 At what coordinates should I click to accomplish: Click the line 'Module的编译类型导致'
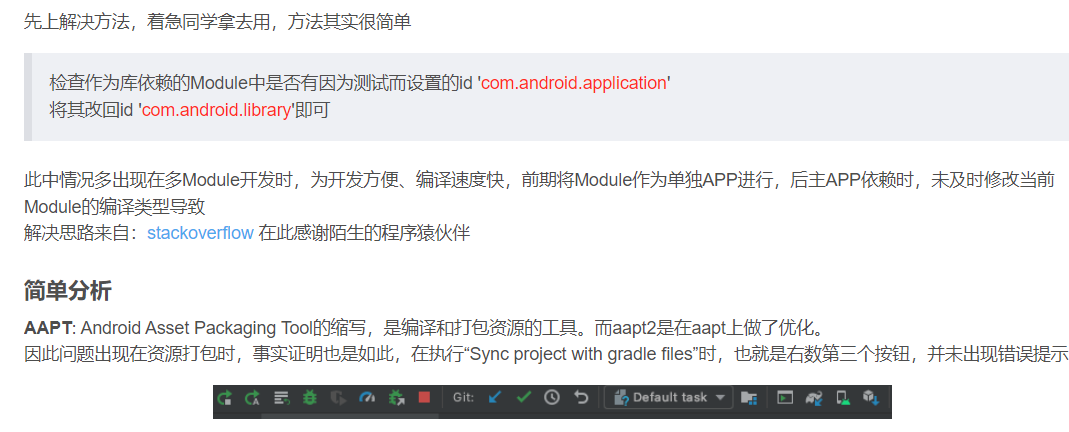pyautogui.click(x=115, y=206)
